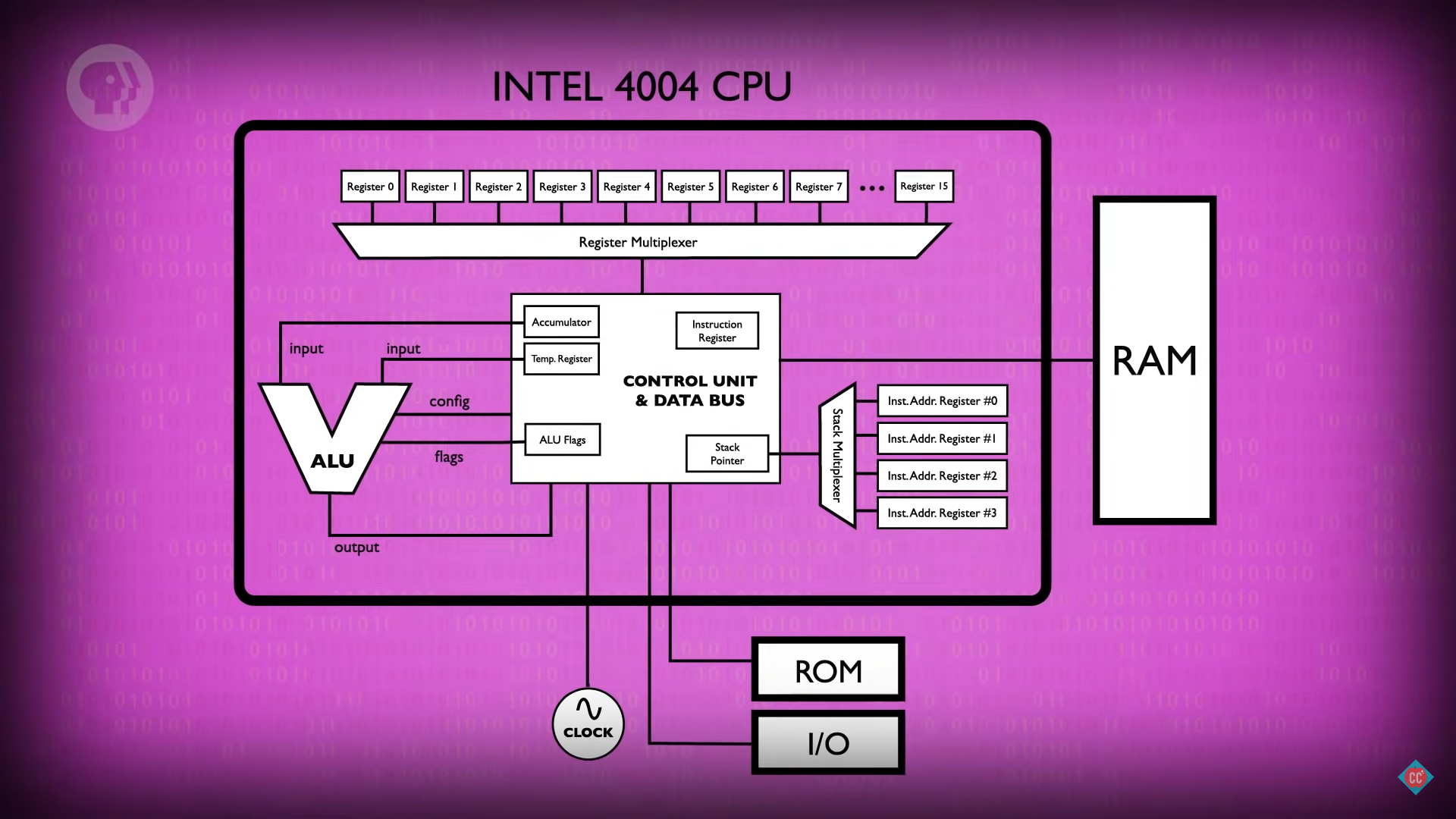Expand Register 15 in the register bank

coord(921,186)
